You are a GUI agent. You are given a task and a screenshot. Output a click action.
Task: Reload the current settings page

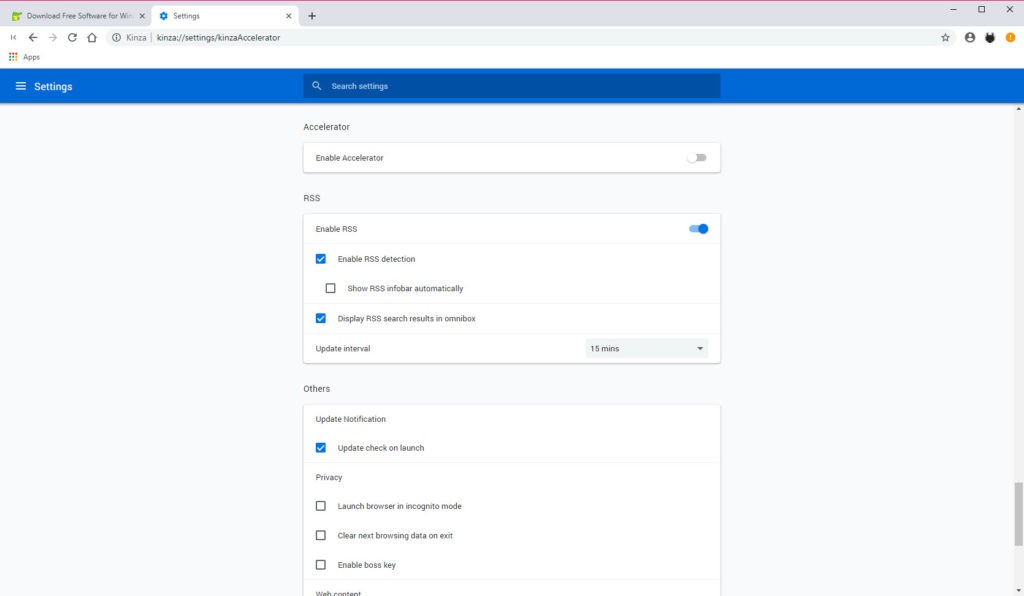click(72, 37)
